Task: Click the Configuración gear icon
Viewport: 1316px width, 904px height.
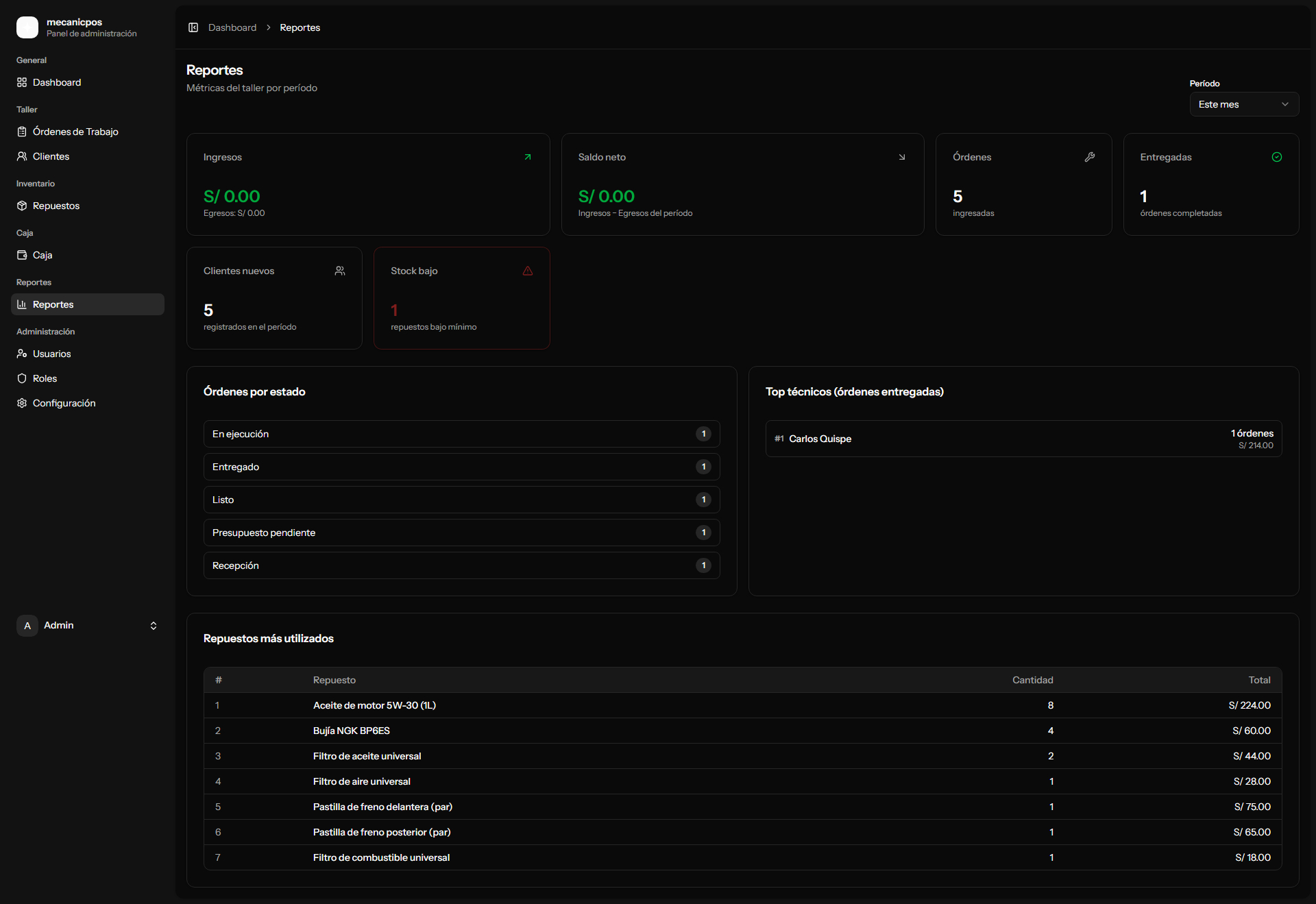Action: pos(22,403)
